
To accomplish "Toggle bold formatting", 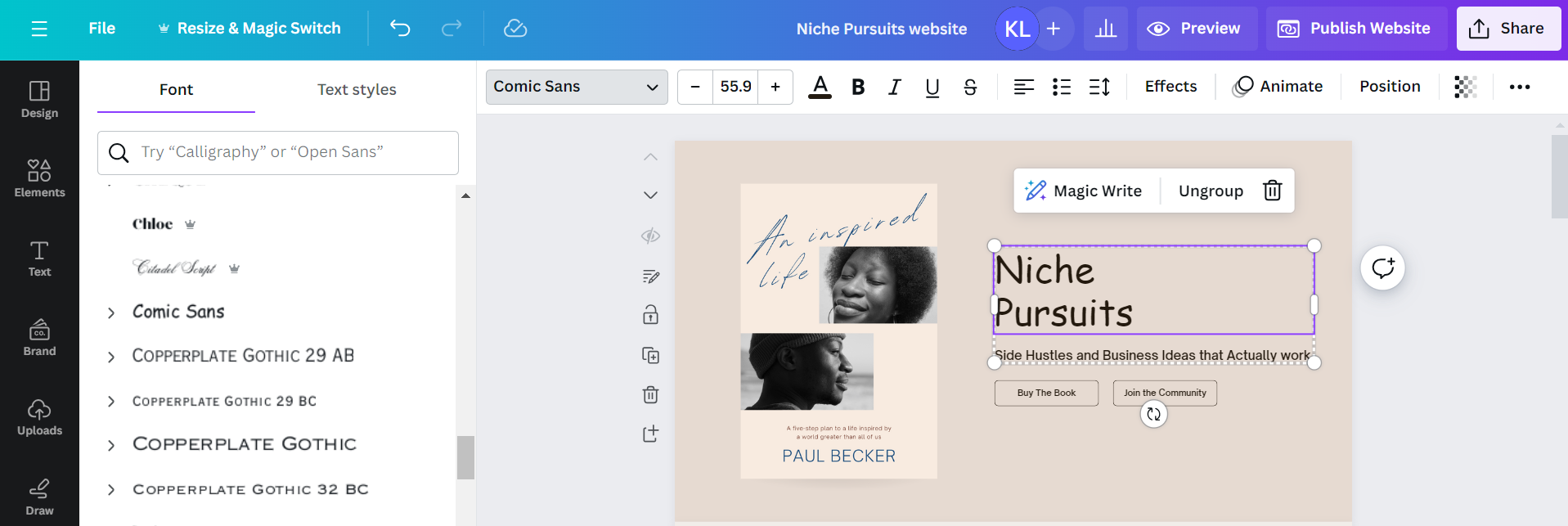I will pos(858,87).
